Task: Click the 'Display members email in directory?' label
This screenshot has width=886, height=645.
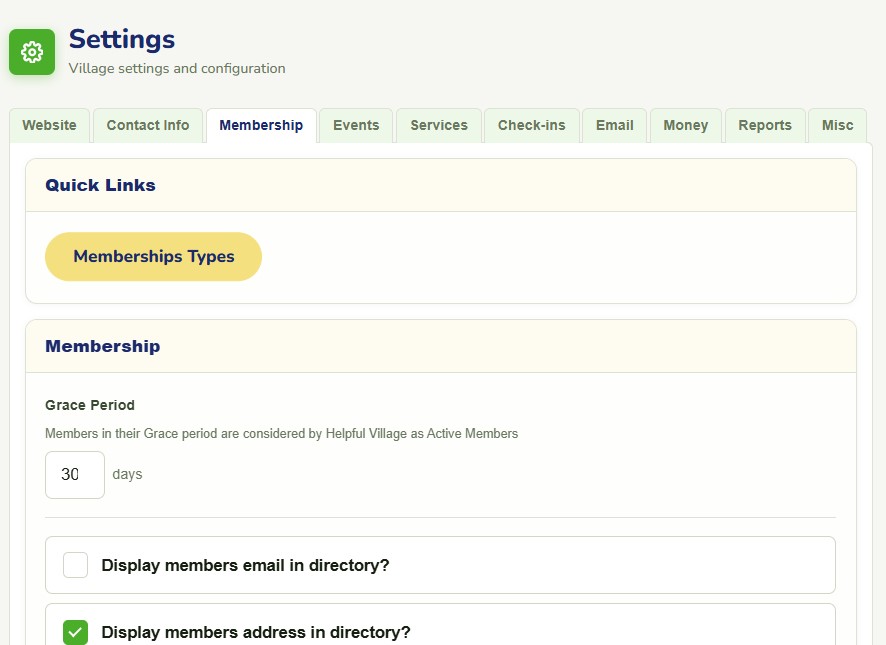Action: tap(245, 565)
